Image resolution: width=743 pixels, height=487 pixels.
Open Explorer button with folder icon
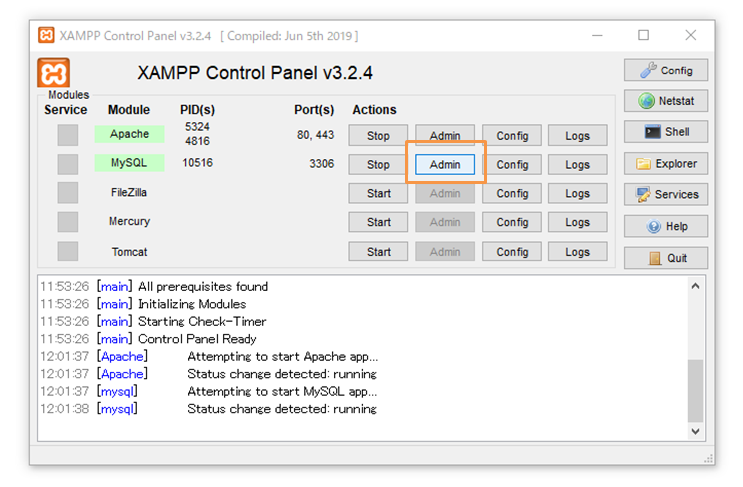pyautogui.click(x=666, y=163)
